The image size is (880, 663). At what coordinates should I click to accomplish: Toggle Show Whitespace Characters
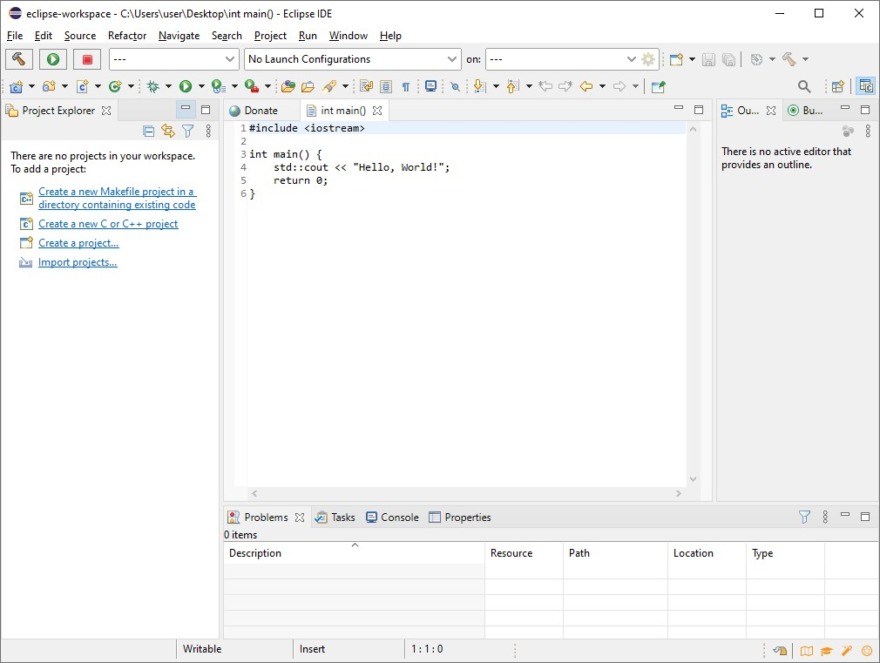click(406, 86)
